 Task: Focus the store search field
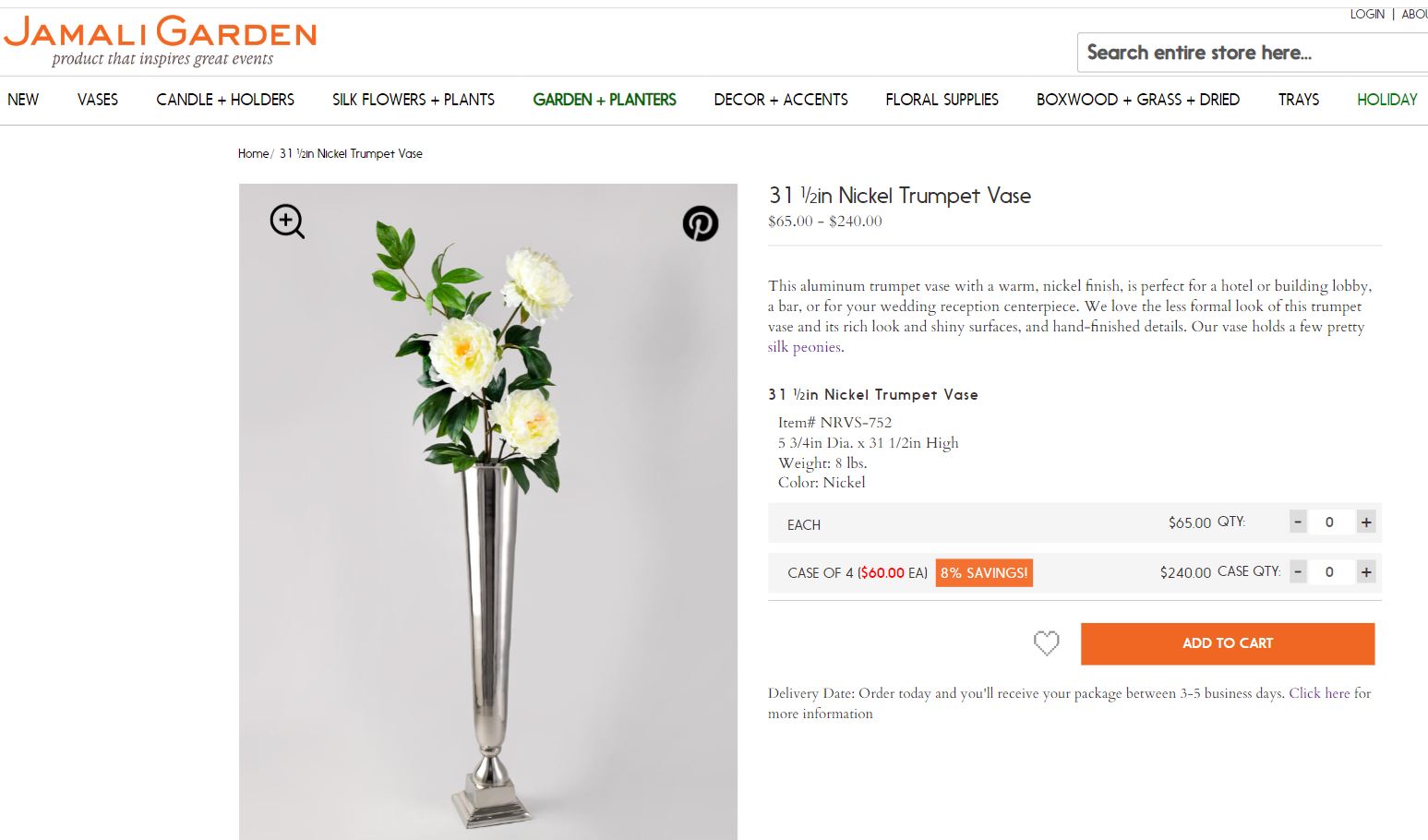tap(1253, 53)
